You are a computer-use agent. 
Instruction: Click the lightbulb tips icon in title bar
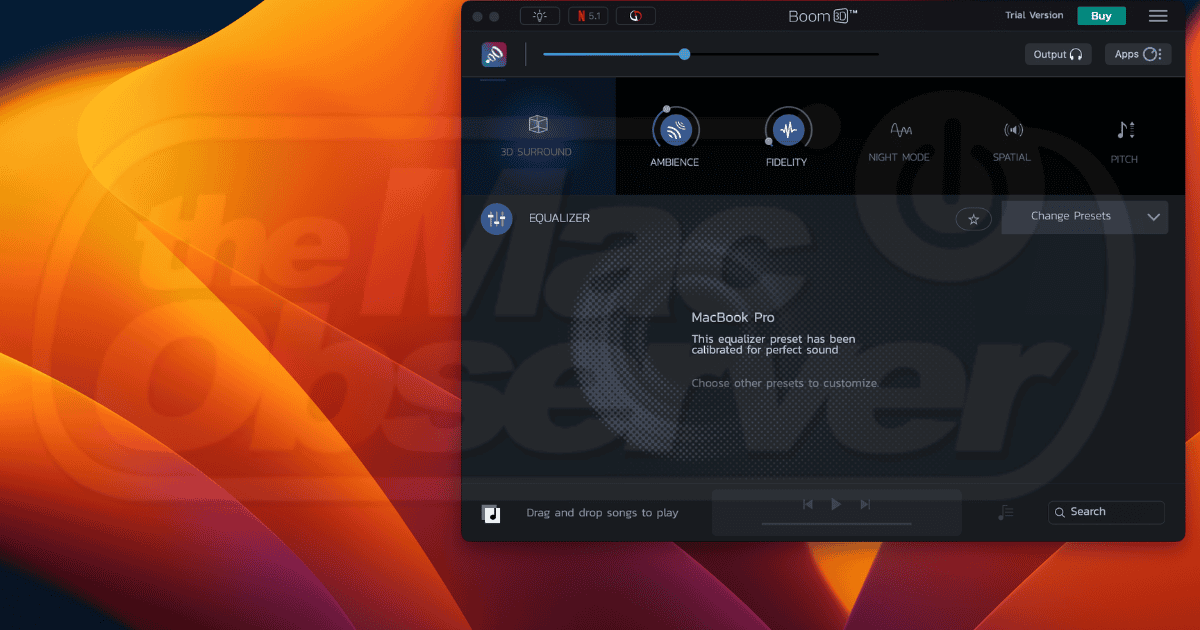click(x=540, y=16)
